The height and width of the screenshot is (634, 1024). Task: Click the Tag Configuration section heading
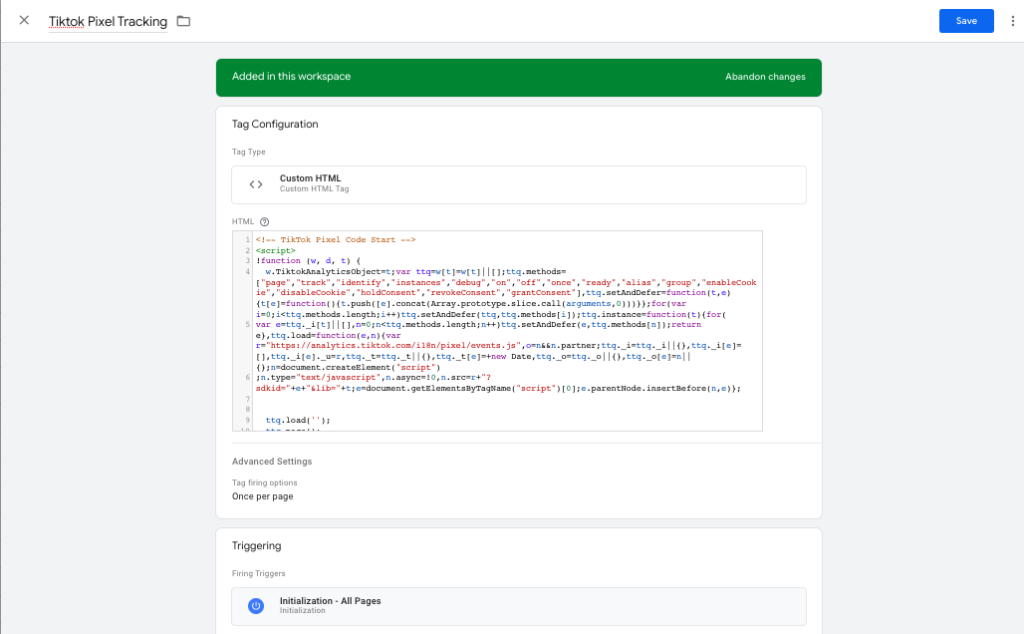275,124
